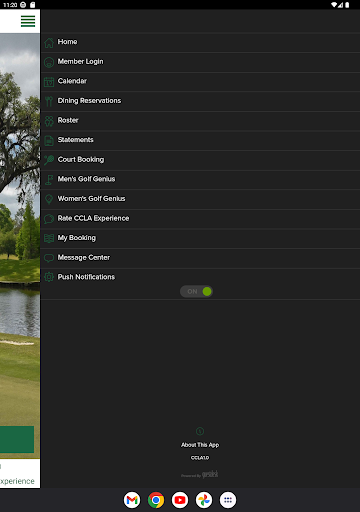Image resolution: width=360 pixels, height=512 pixels.
Task: Click the Women's Golf Genius pin icon
Action: [x=49, y=199]
